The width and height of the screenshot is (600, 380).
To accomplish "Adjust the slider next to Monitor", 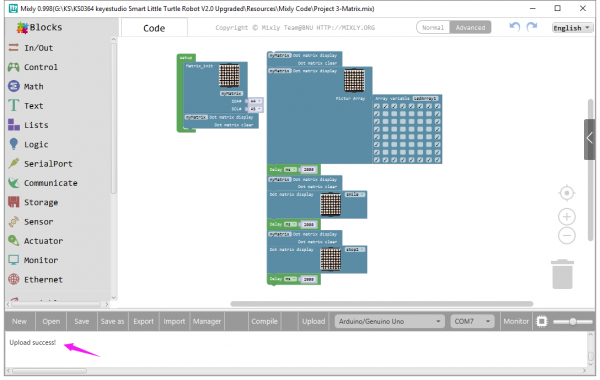I will pyautogui.click(x=572, y=321).
